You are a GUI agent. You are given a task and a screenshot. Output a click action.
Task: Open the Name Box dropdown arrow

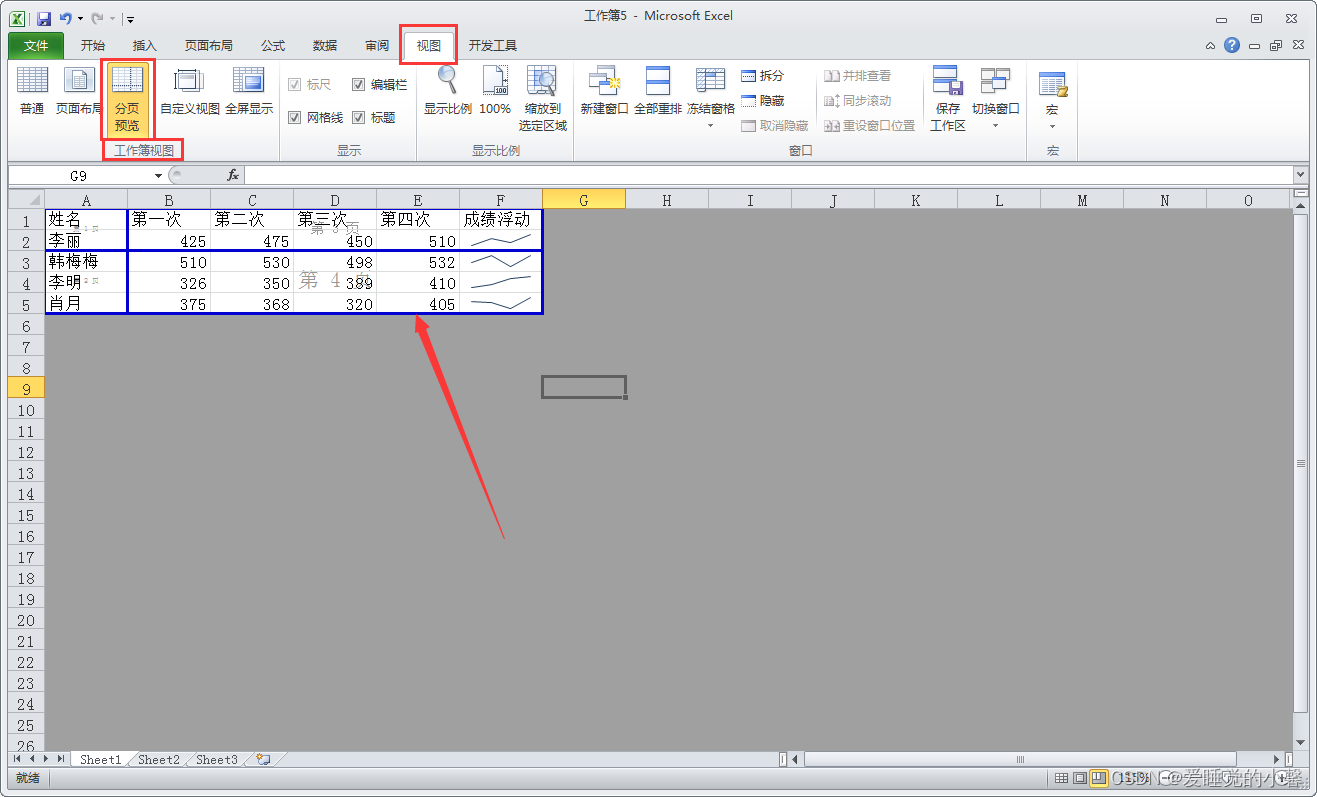(x=158, y=175)
